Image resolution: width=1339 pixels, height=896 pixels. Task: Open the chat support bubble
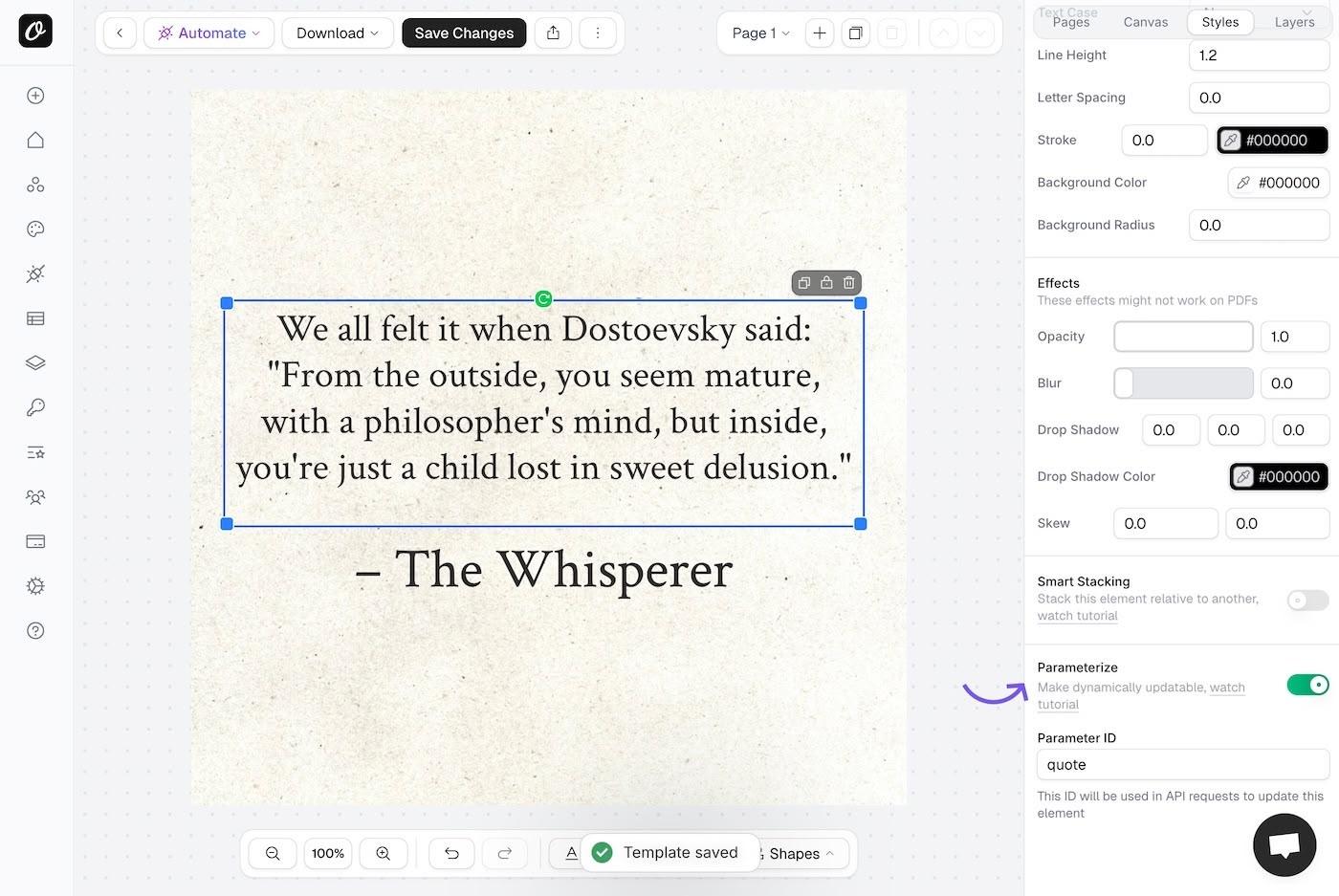1284,844
